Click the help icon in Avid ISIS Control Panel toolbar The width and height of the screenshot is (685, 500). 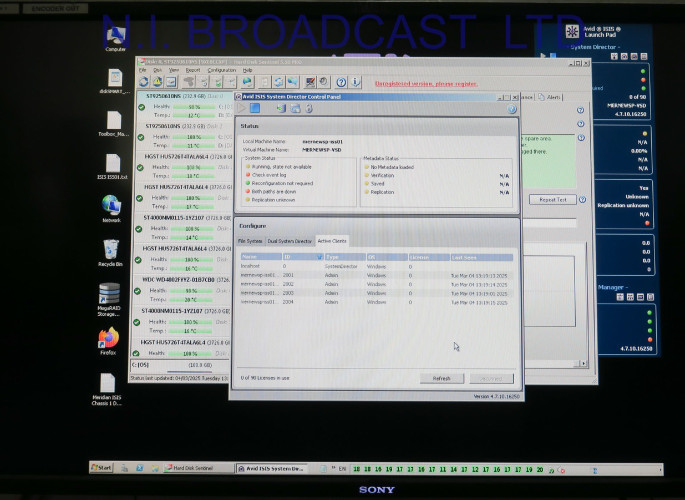[x=512, y=109]
